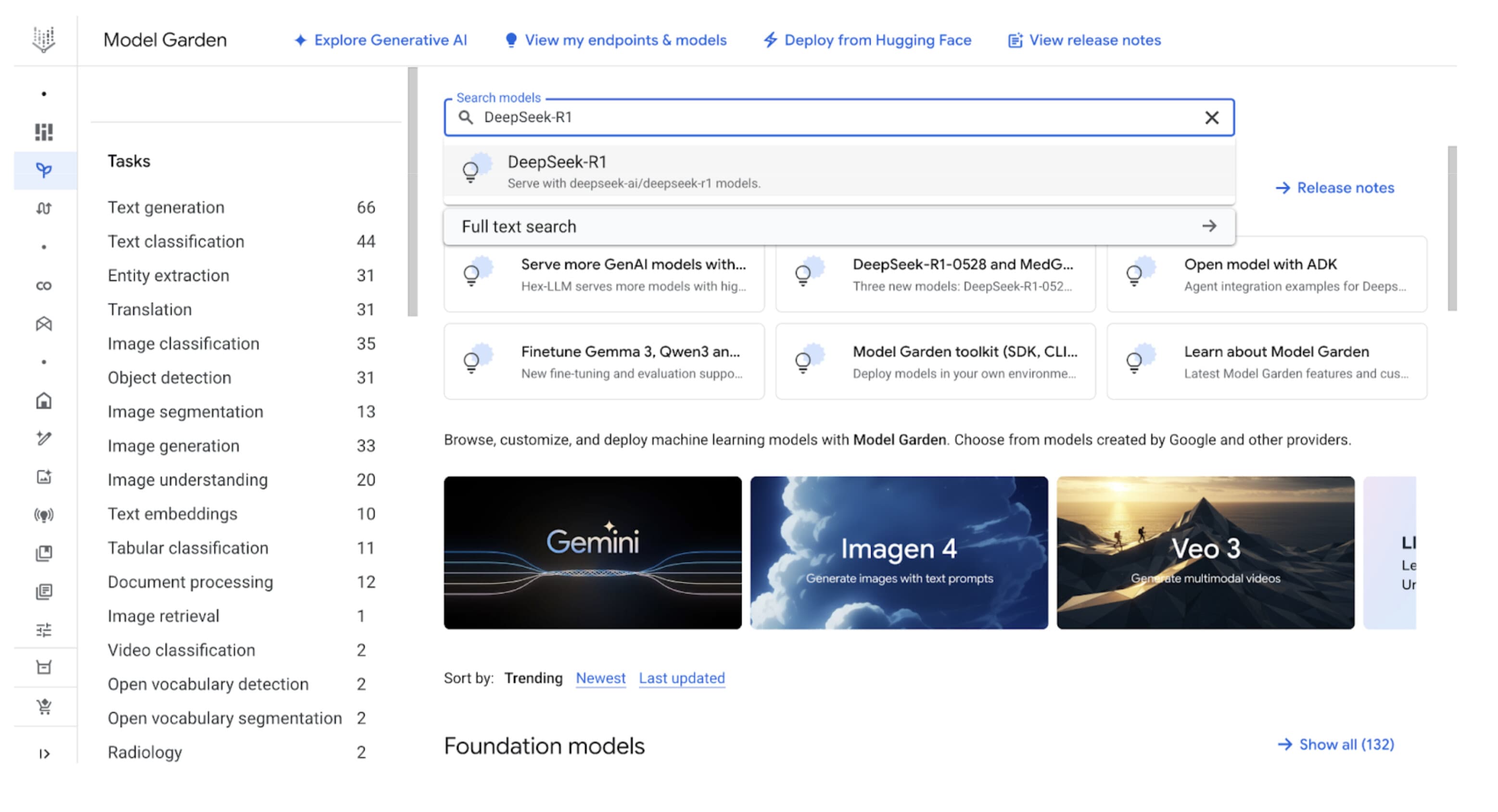This screenshot has width=1498, height=812.
Task: Click inside the Search models field
Action: tap(838, 117)
